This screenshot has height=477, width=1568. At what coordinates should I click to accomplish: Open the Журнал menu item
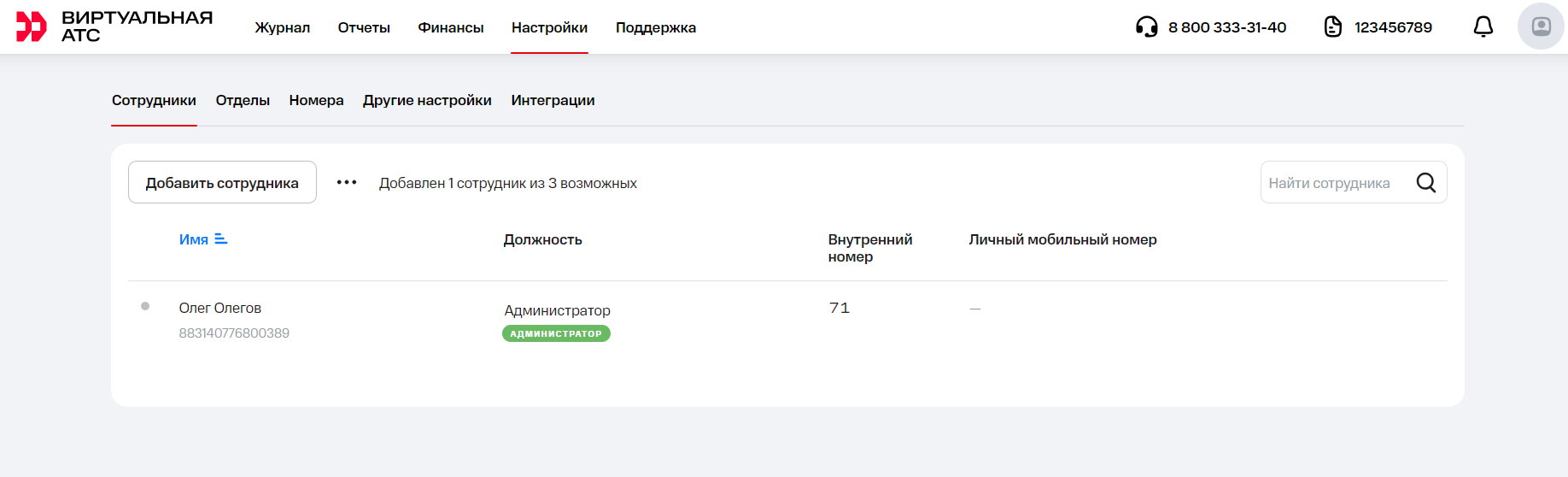[282, 27]
